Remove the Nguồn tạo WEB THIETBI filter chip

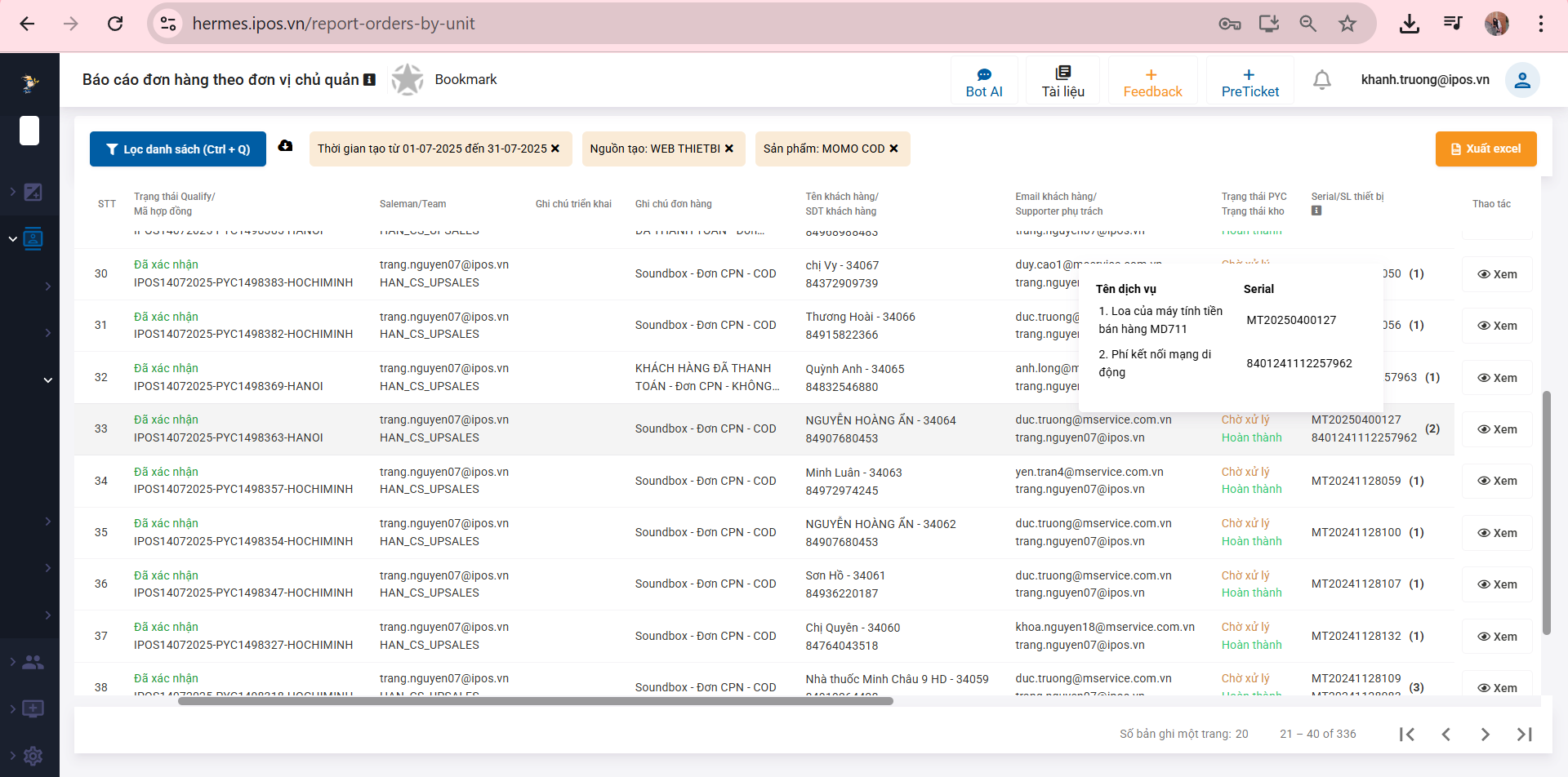click(729, 149)
